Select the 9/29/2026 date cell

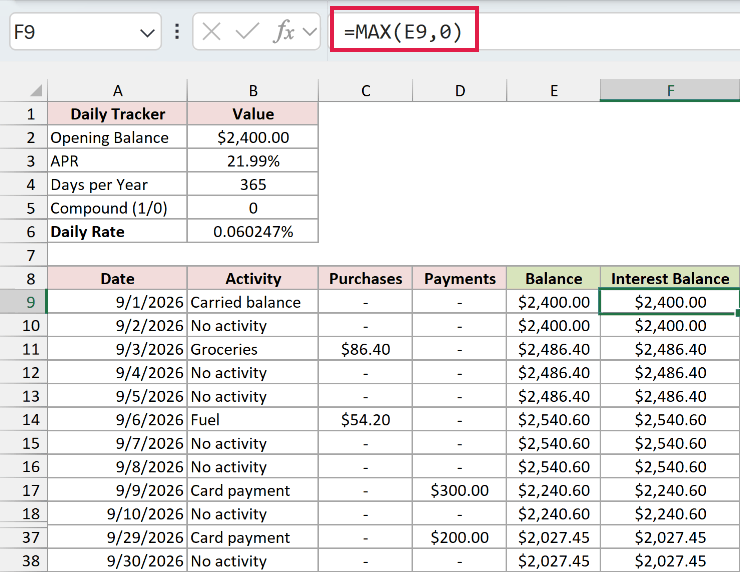pos(118,537)
